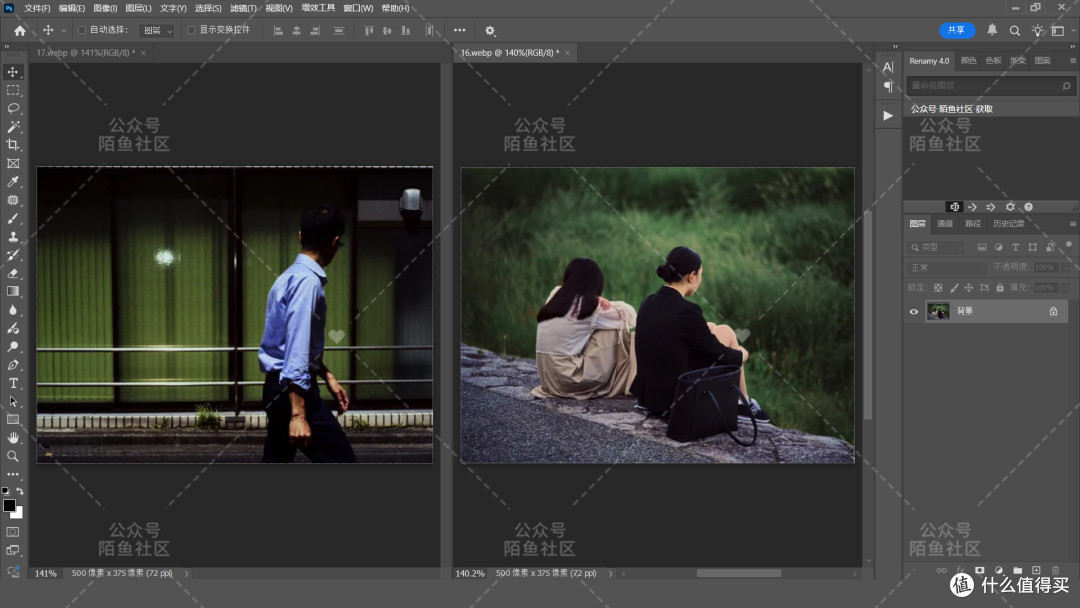Click the 公众号 陌鱼社区 获取 link
1080x608 pixels.
(951, 109)
